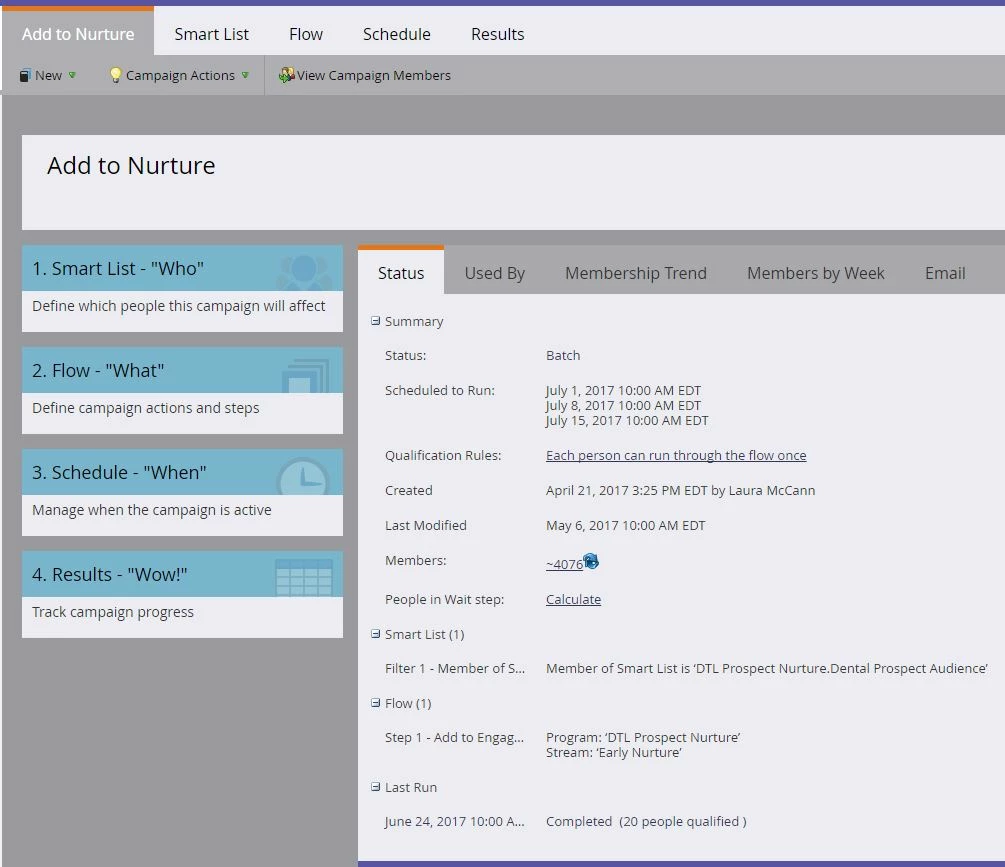
Task: Click the ~4076 members link
Action: 564,565
